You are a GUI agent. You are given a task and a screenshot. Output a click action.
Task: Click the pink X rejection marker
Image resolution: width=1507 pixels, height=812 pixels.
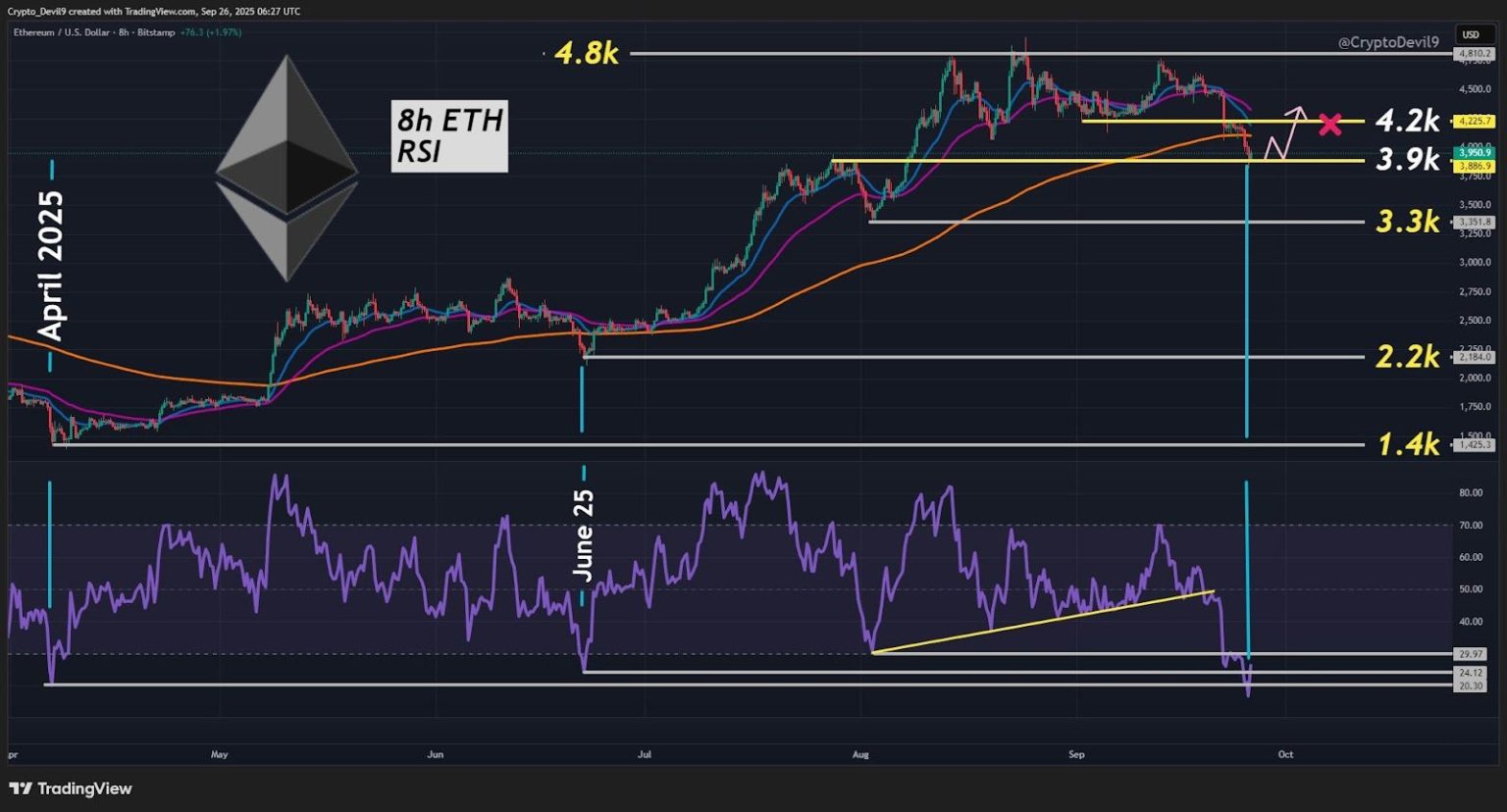[x=1330, y=124]
